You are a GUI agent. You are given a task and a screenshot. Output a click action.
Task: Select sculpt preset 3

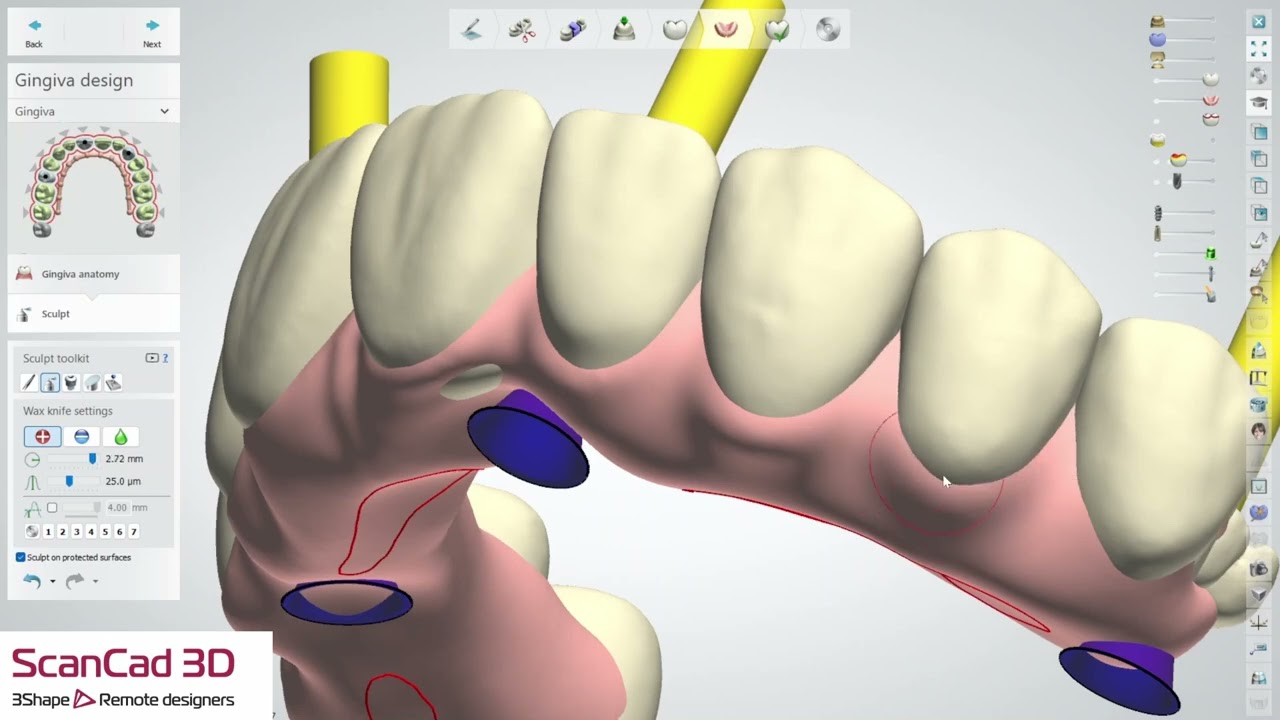click(x=77, y=532)
